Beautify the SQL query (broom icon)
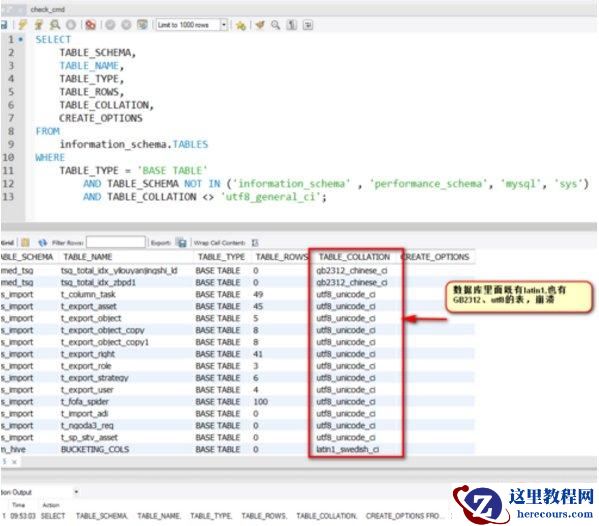The width and height of the screenshot is (599, 526). [x=260, y=25]
